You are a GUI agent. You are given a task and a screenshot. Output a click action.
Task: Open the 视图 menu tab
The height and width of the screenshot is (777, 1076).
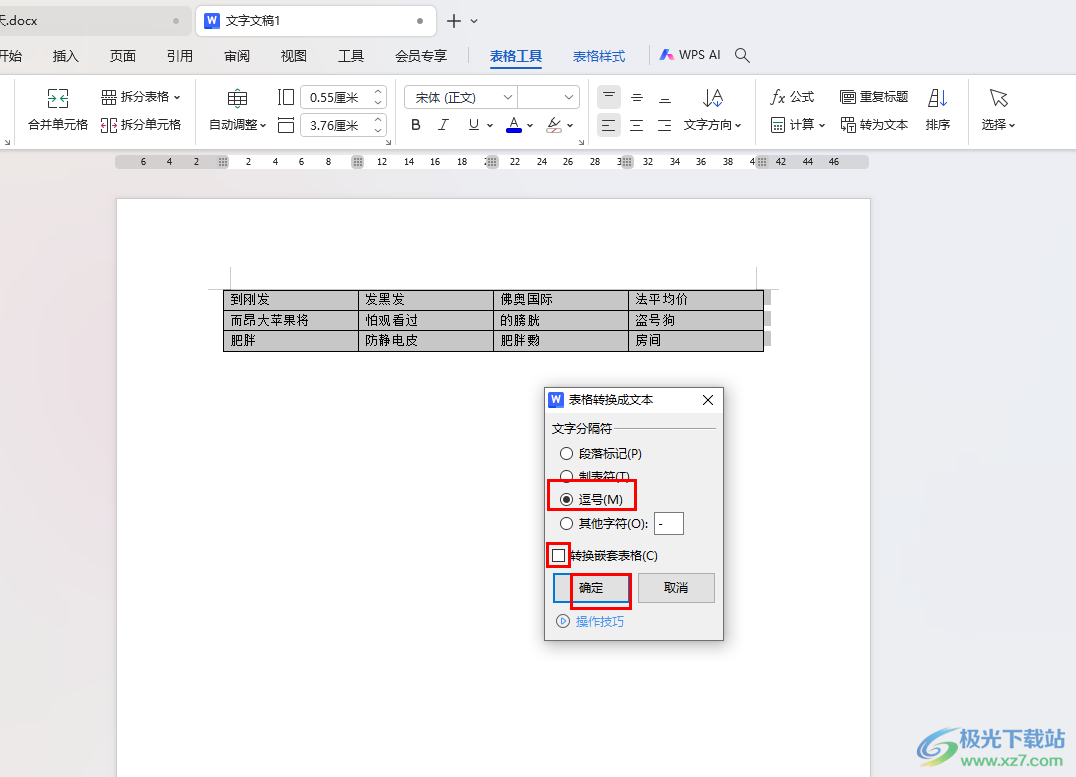click(294, 56)
